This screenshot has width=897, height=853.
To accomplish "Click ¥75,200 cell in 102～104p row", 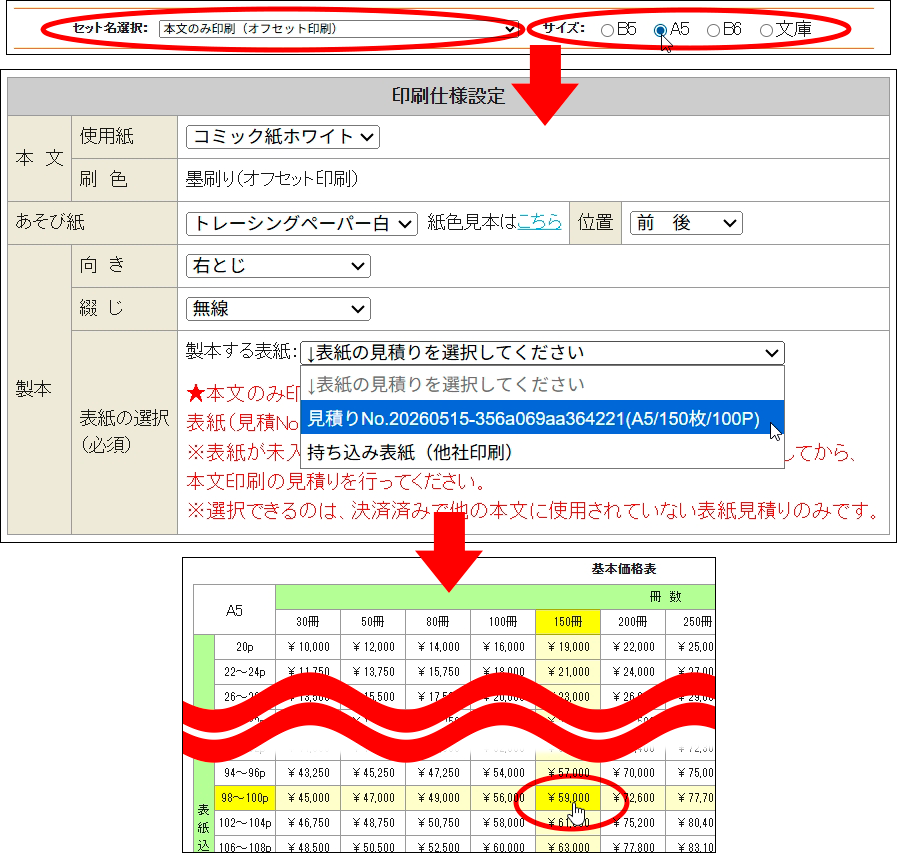I will pos(633,823).
